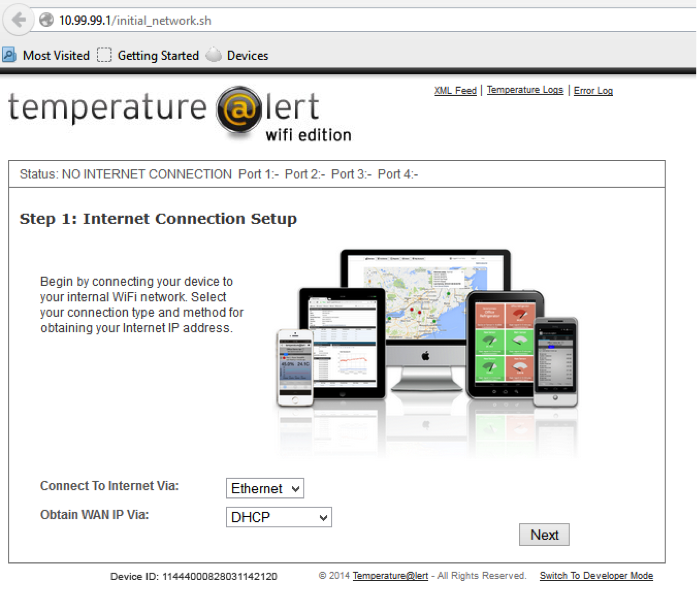Click the browser back arrow button
This screenshot has width=697, height=615.
(18, 20)
